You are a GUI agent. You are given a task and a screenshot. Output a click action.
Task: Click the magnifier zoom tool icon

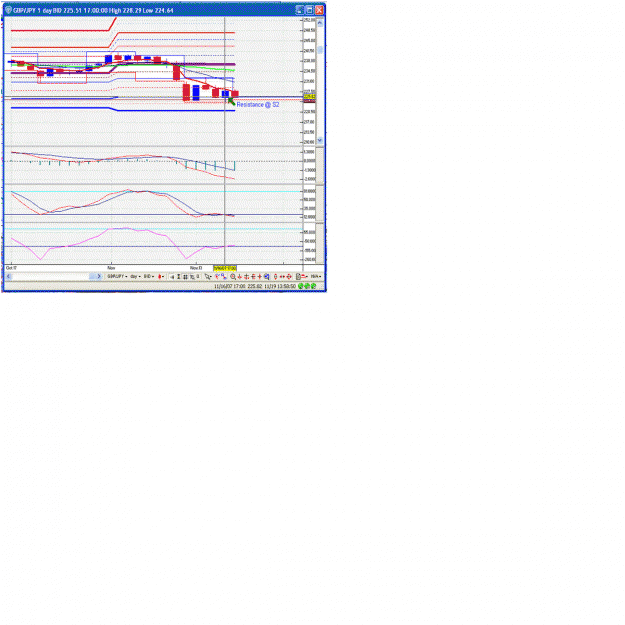(233, 277)
